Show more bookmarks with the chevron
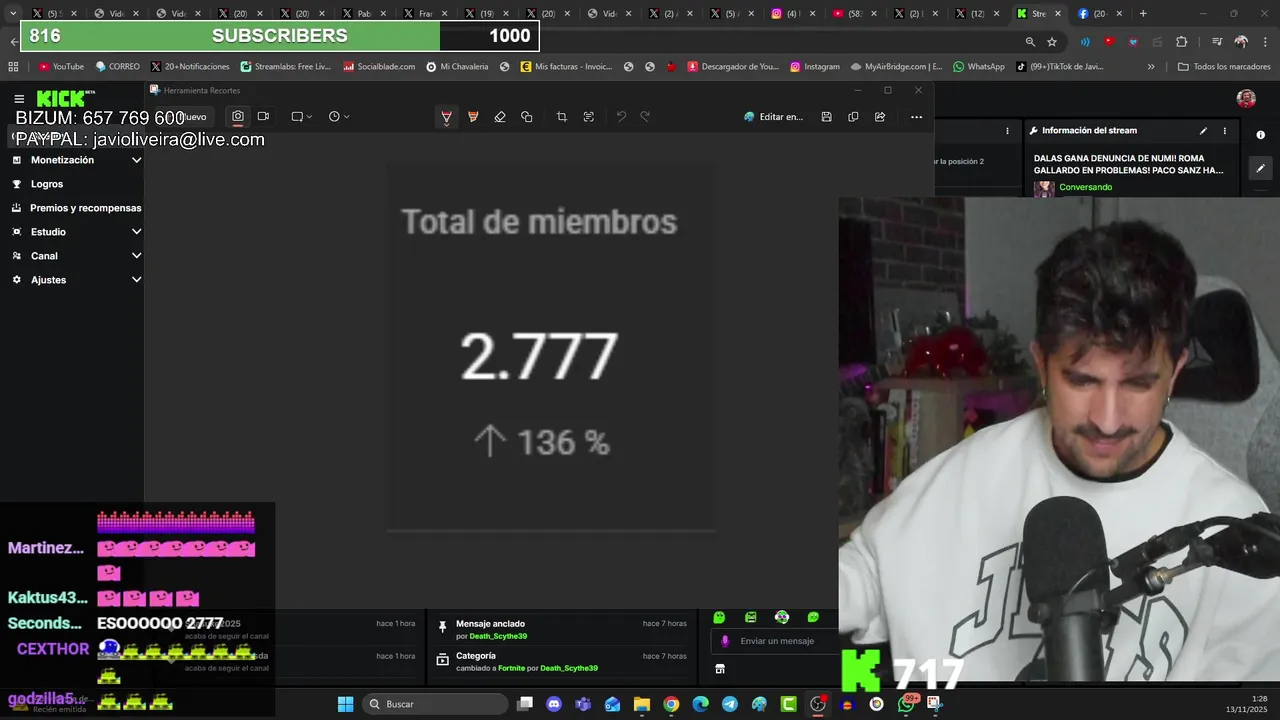Screen dimensions: 1280x720 point(1151,67)
